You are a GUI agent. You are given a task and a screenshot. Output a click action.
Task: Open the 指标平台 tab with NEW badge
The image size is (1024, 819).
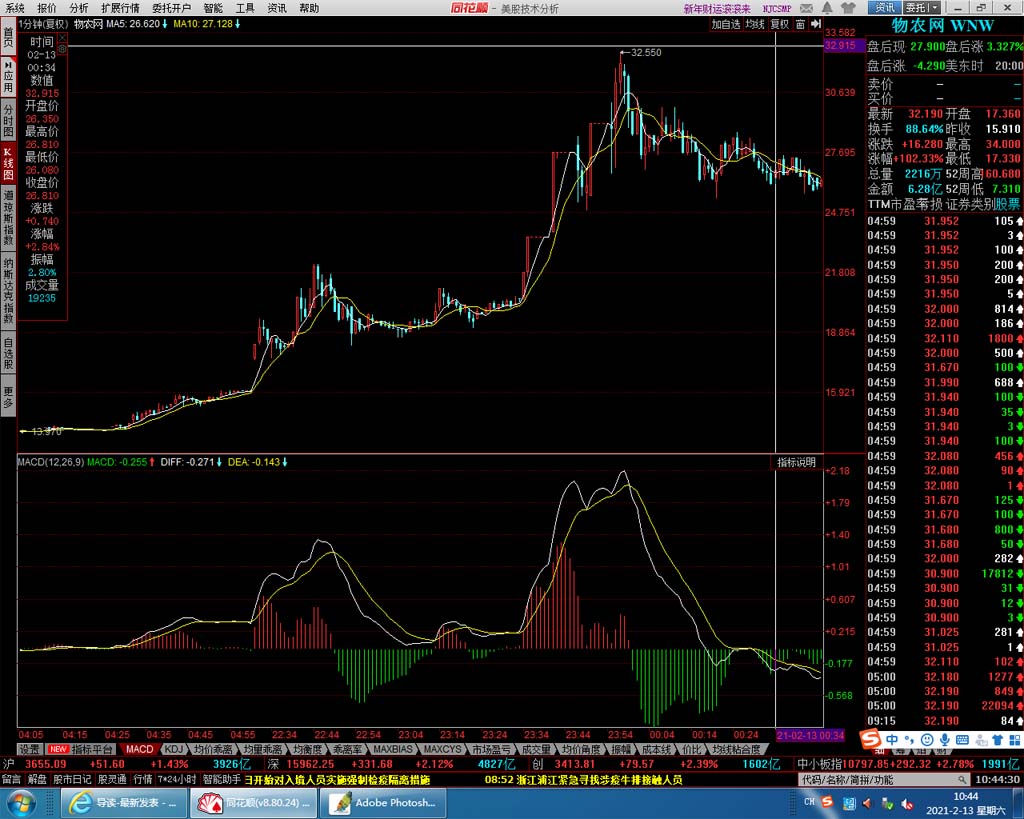coord(82,749)
